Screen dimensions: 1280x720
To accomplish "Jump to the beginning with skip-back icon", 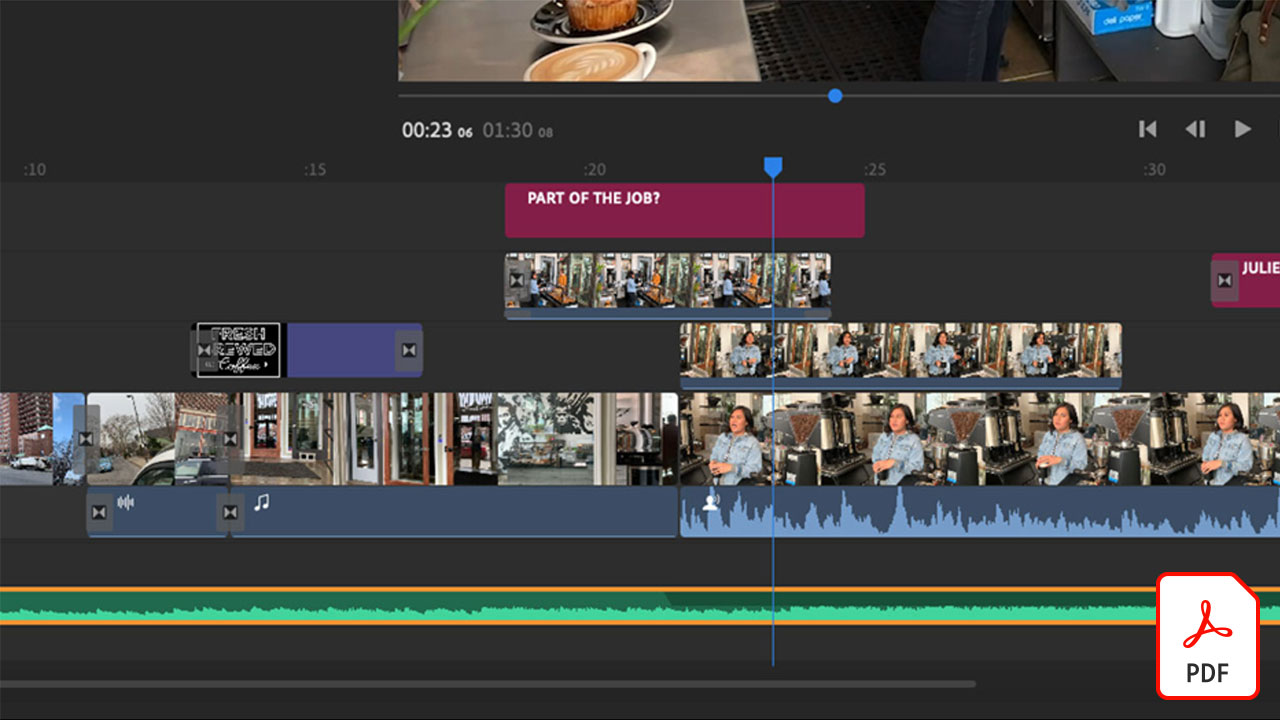I will [1147, 129].
